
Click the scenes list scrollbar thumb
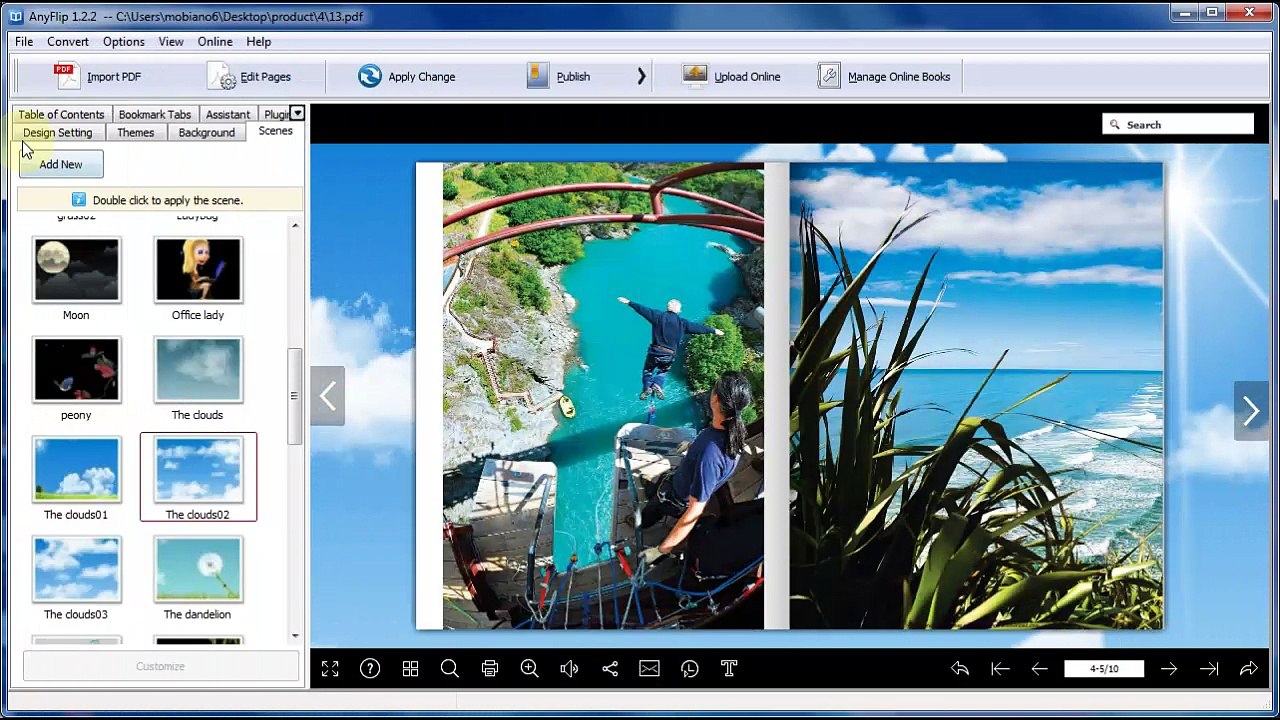tap(295, 396)
